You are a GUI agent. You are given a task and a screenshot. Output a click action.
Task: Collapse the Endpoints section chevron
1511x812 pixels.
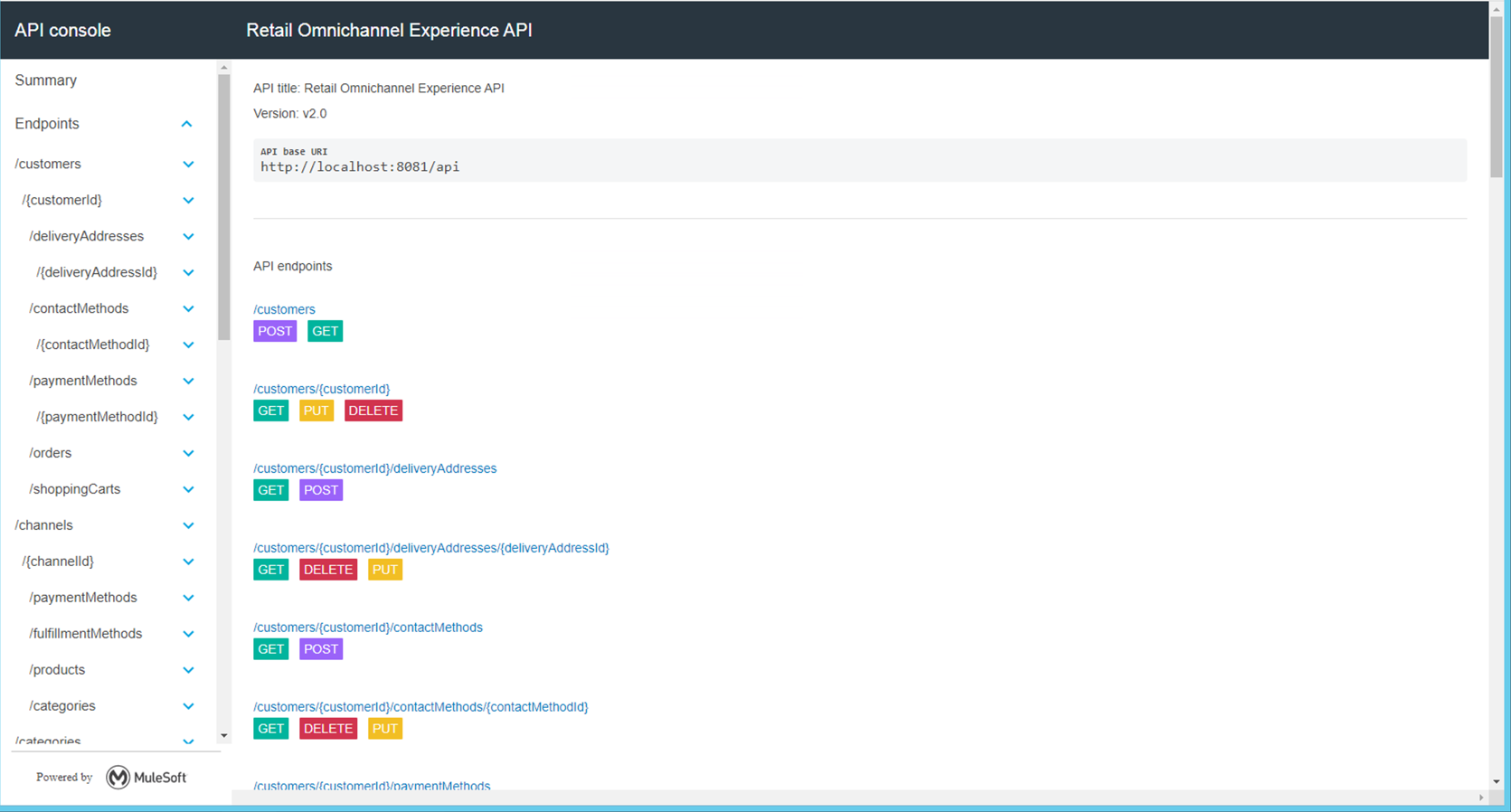tap(187, 124)
